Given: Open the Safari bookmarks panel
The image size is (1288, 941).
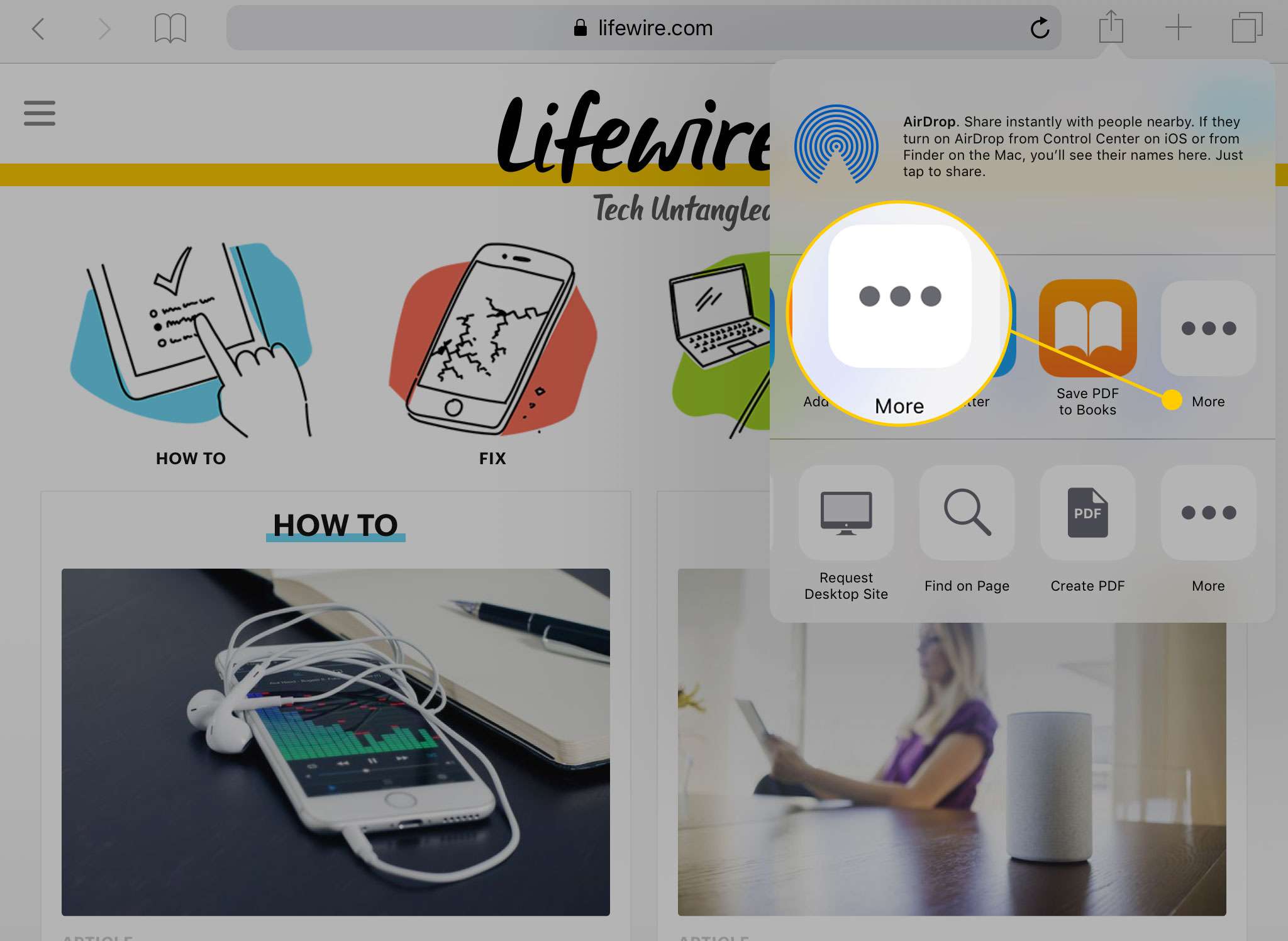Looking at the screenshot, I should 171,27.
